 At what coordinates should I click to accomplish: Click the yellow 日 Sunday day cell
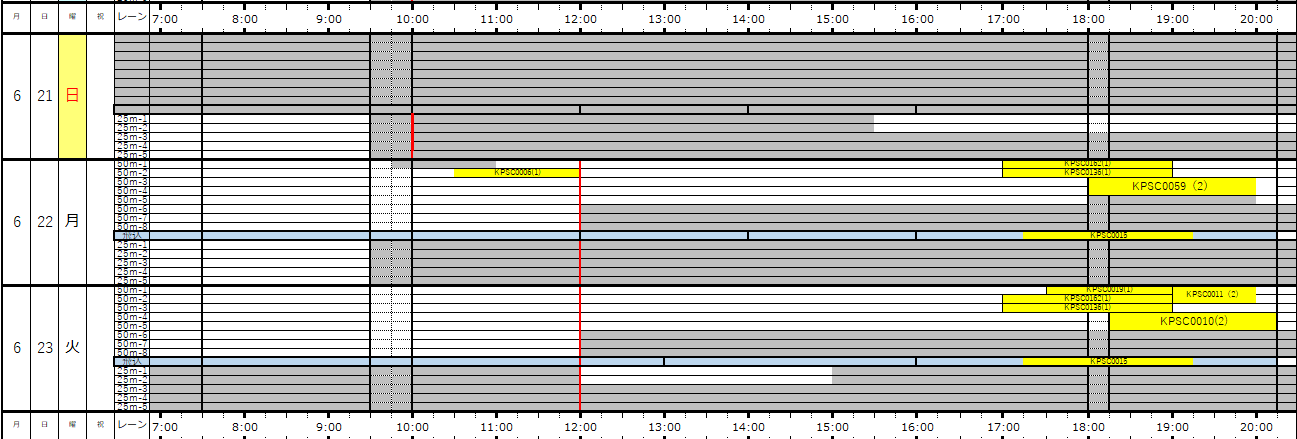(72, 96)
